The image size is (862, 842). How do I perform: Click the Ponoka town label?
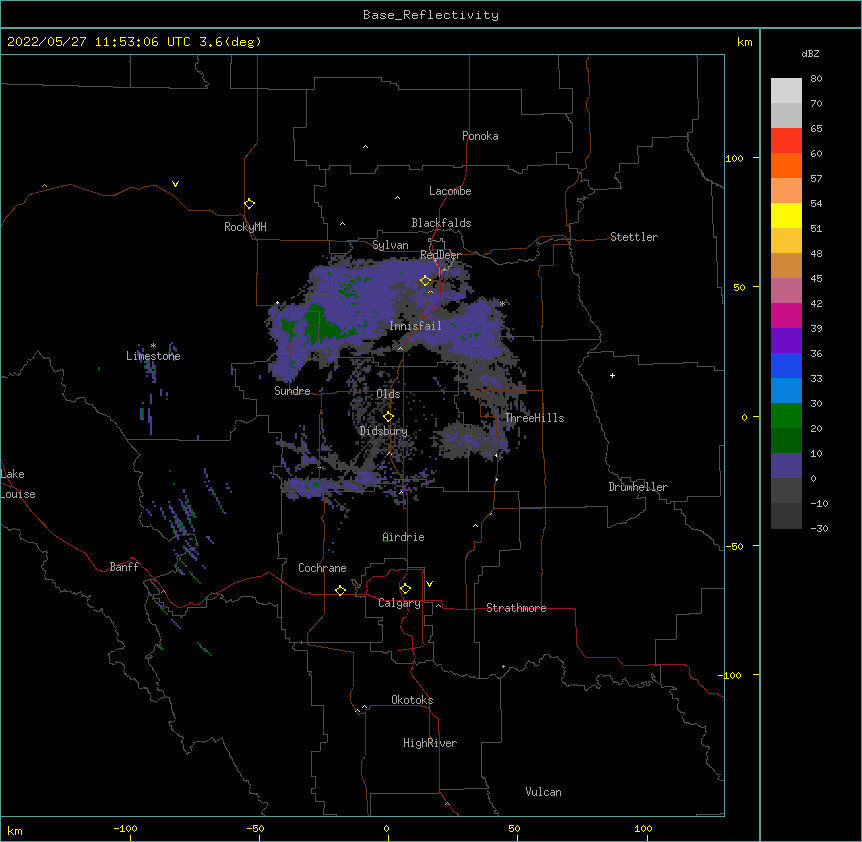point(480,136)
